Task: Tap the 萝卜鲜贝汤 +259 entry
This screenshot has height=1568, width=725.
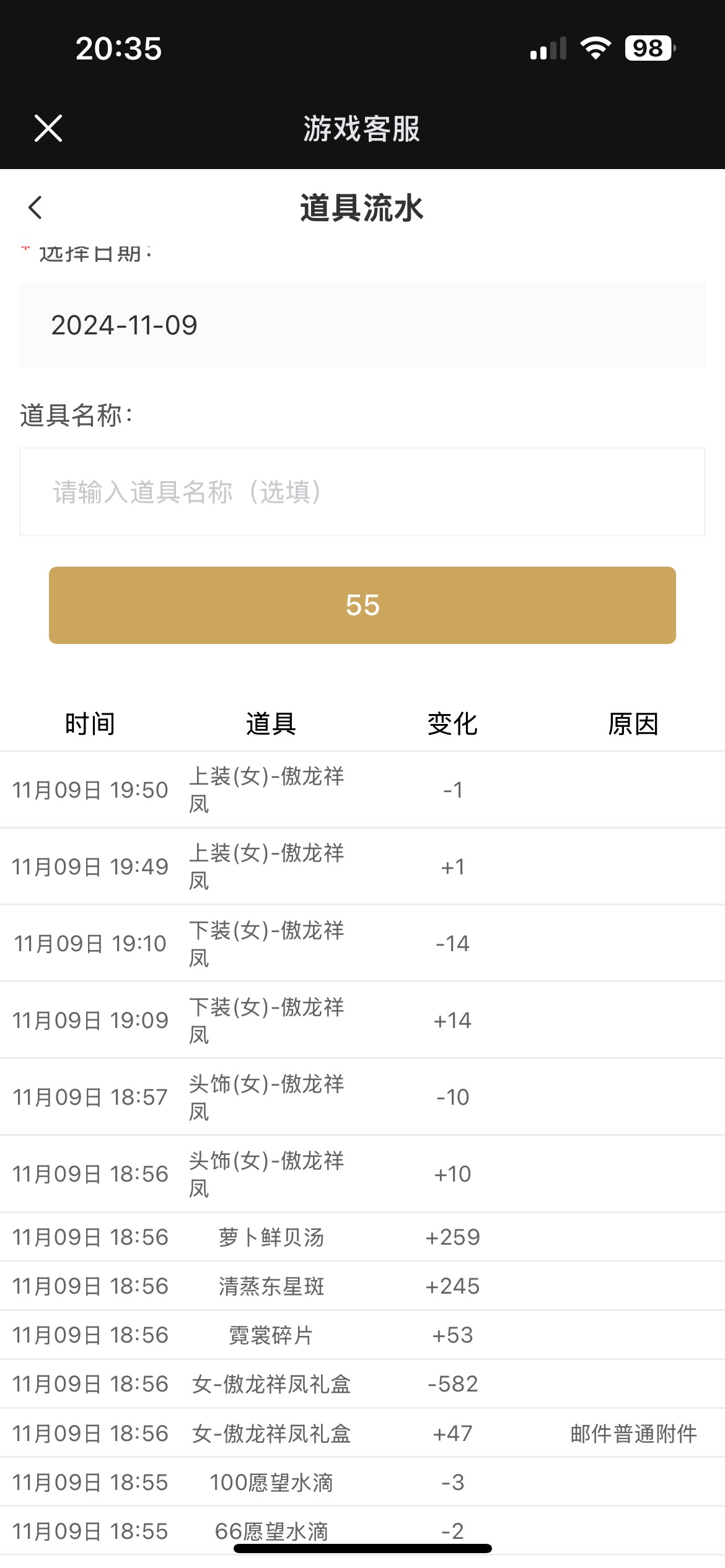Action: pos(362,1237)
